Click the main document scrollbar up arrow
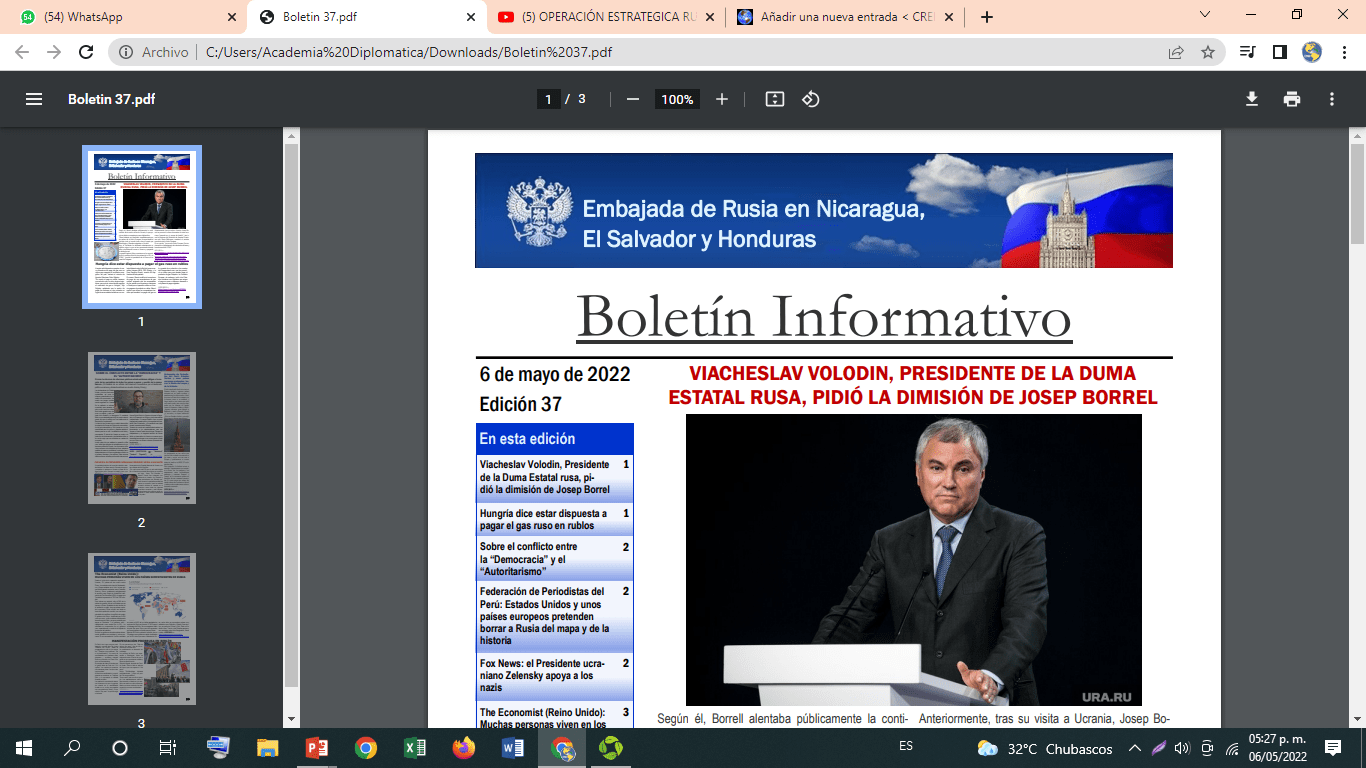 tap(1357, 135)
